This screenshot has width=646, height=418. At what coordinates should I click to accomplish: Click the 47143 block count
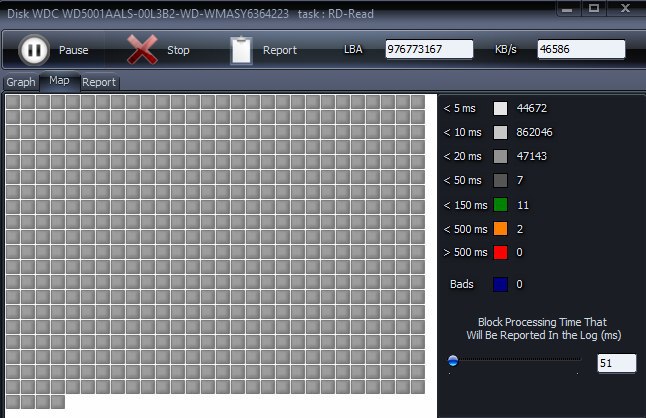point(532,156)
